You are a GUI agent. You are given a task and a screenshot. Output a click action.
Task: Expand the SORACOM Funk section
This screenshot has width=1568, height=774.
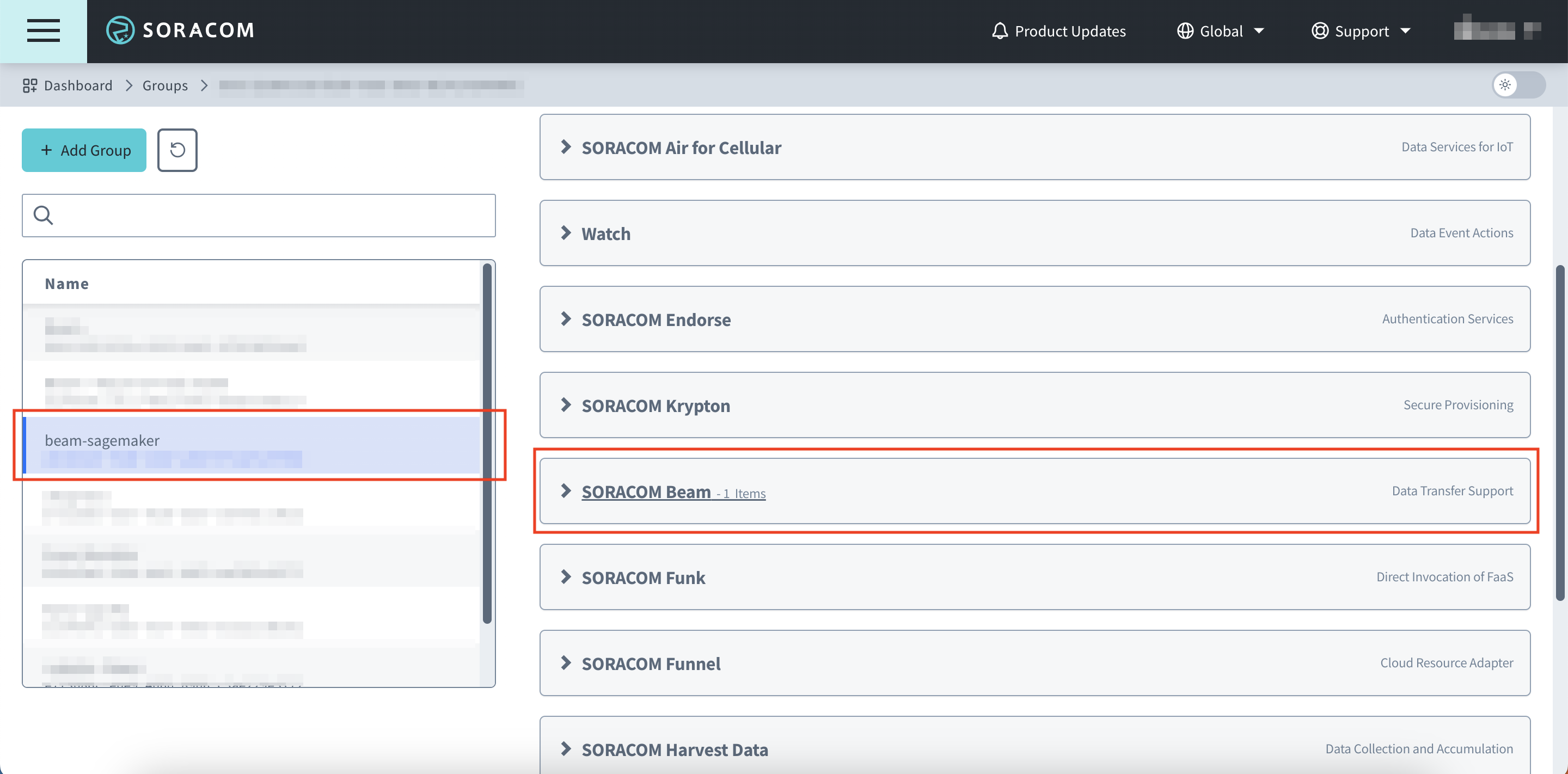pyautogui.click(x=644, y=578)
